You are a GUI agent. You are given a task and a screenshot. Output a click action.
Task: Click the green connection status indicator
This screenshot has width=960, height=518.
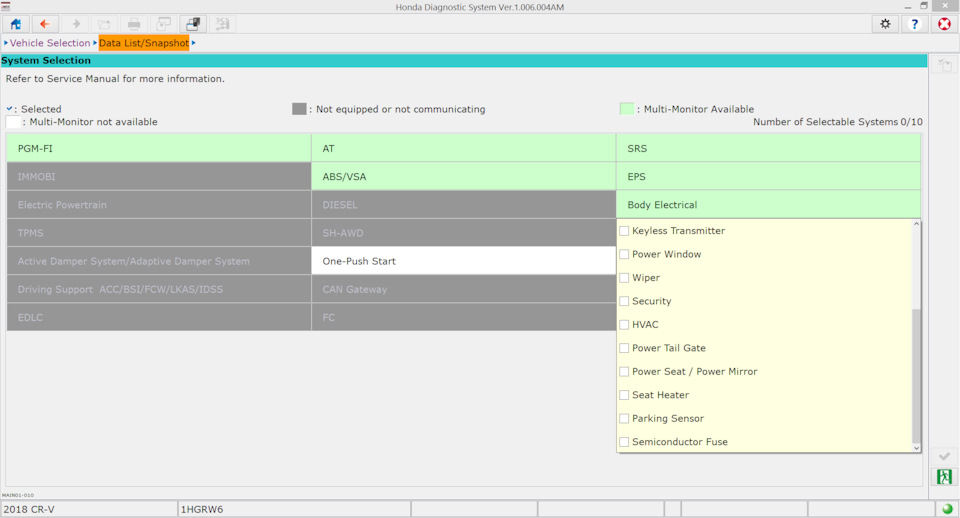click(x=947, y=509)
